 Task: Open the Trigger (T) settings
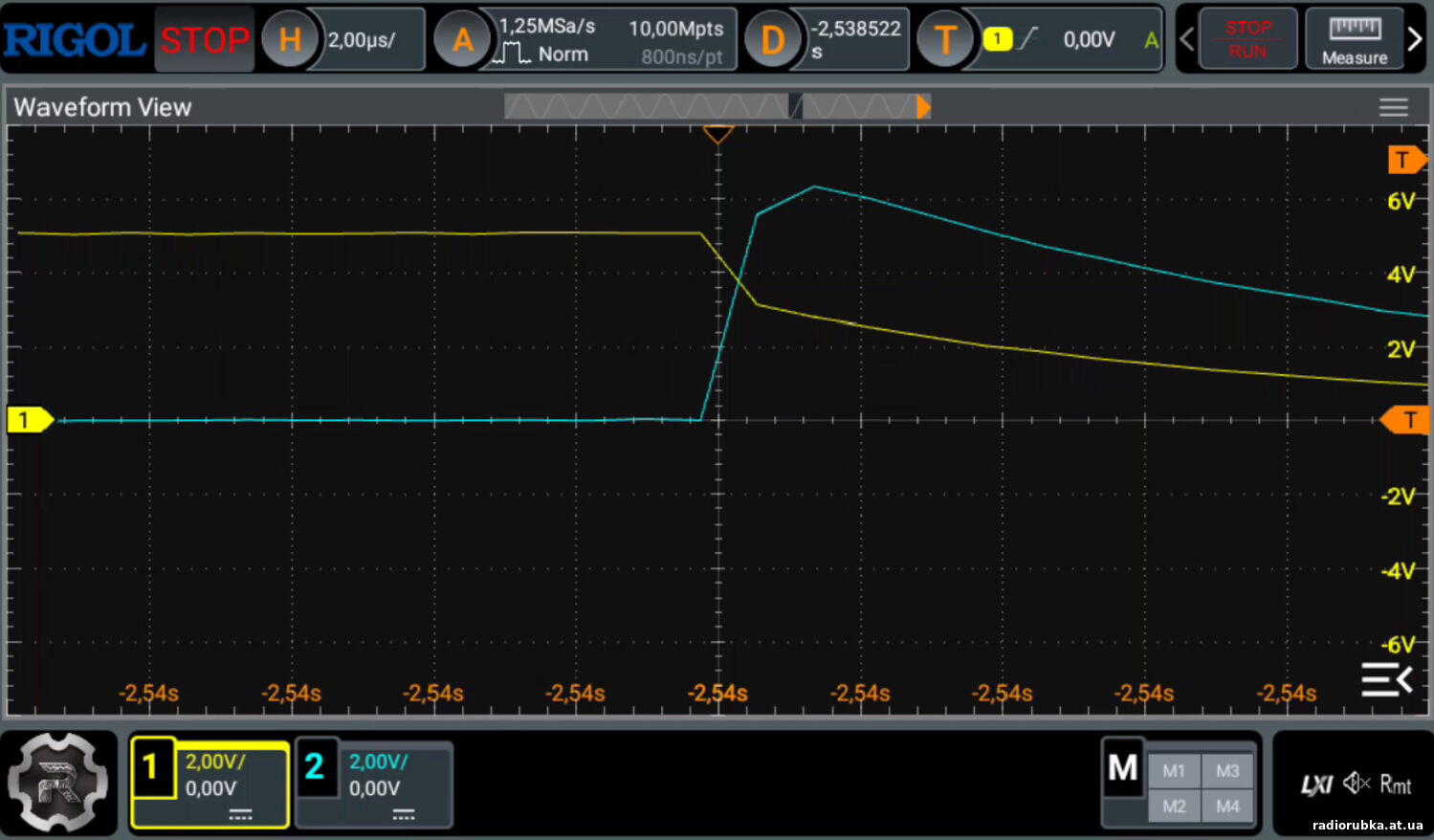[945, 40]
